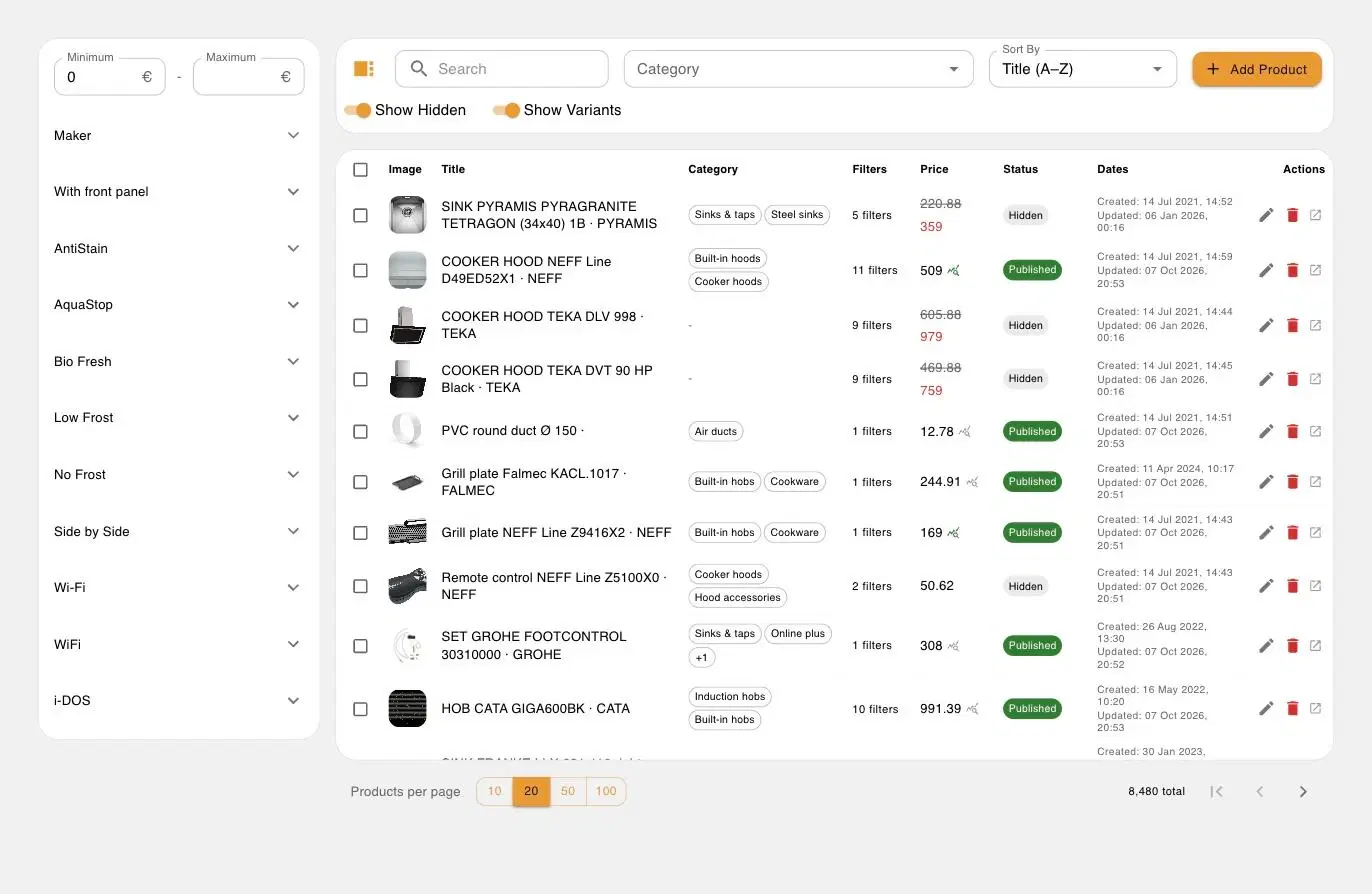
Task: Delete the PVC round duct product
Action: pyautogui.click(x=1292, y=431)
